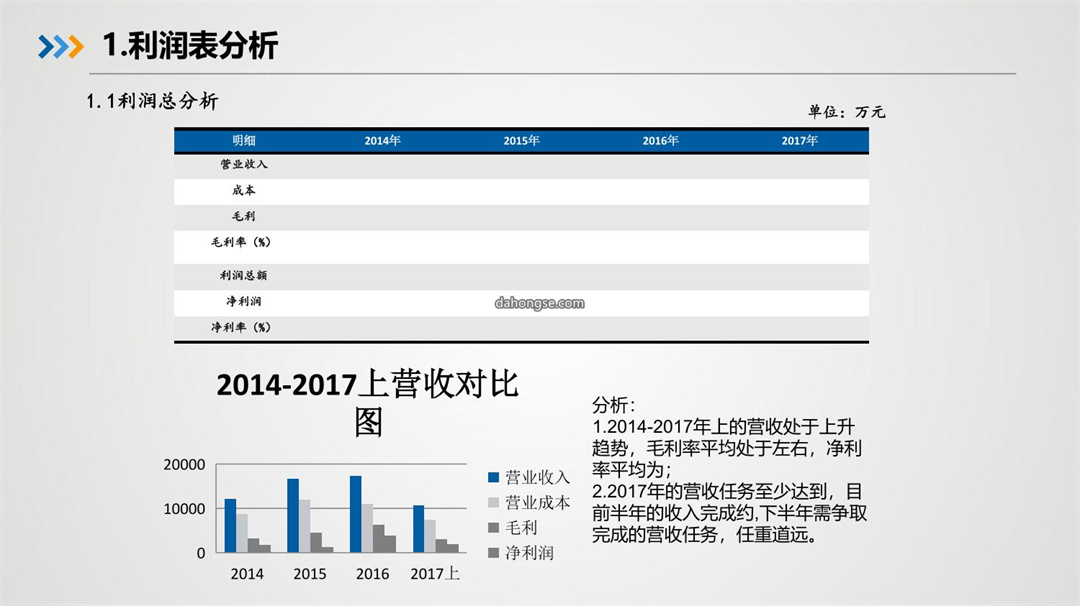
Task: Select the 2017年 column header
Action: point(800,140)
